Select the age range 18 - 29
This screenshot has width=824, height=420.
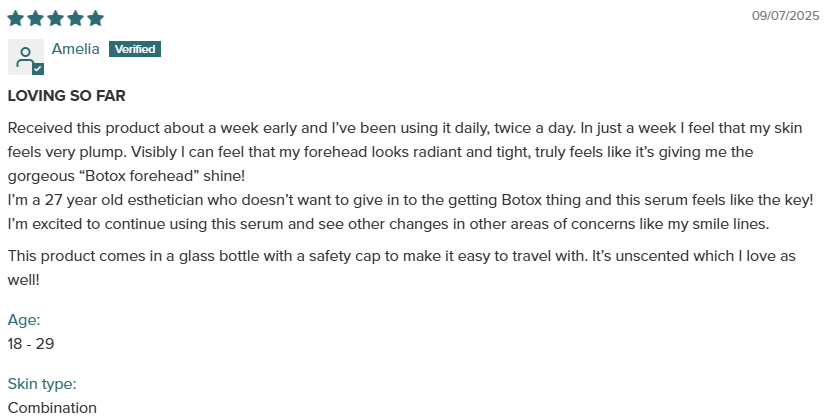click(31, 344)
